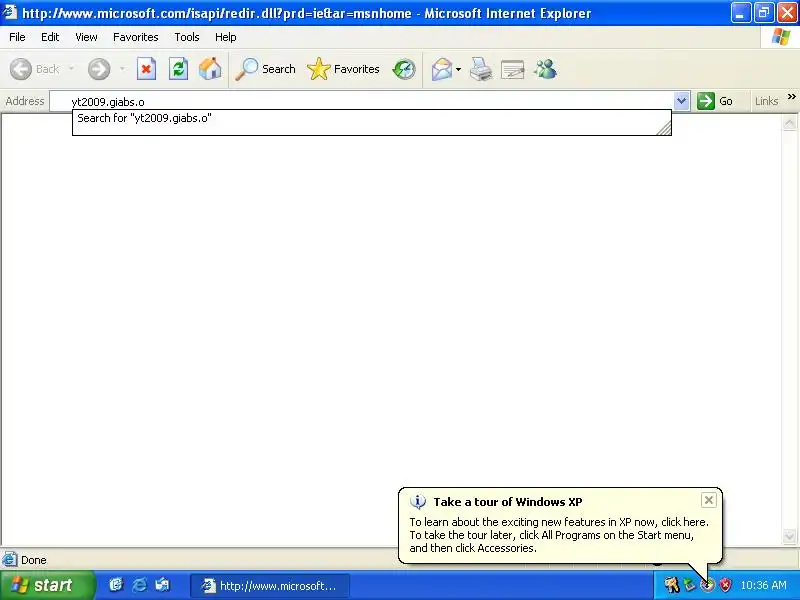Click the Mail envelope icon
The height and width of the screenshot is (600, 800).
point(442,69)
